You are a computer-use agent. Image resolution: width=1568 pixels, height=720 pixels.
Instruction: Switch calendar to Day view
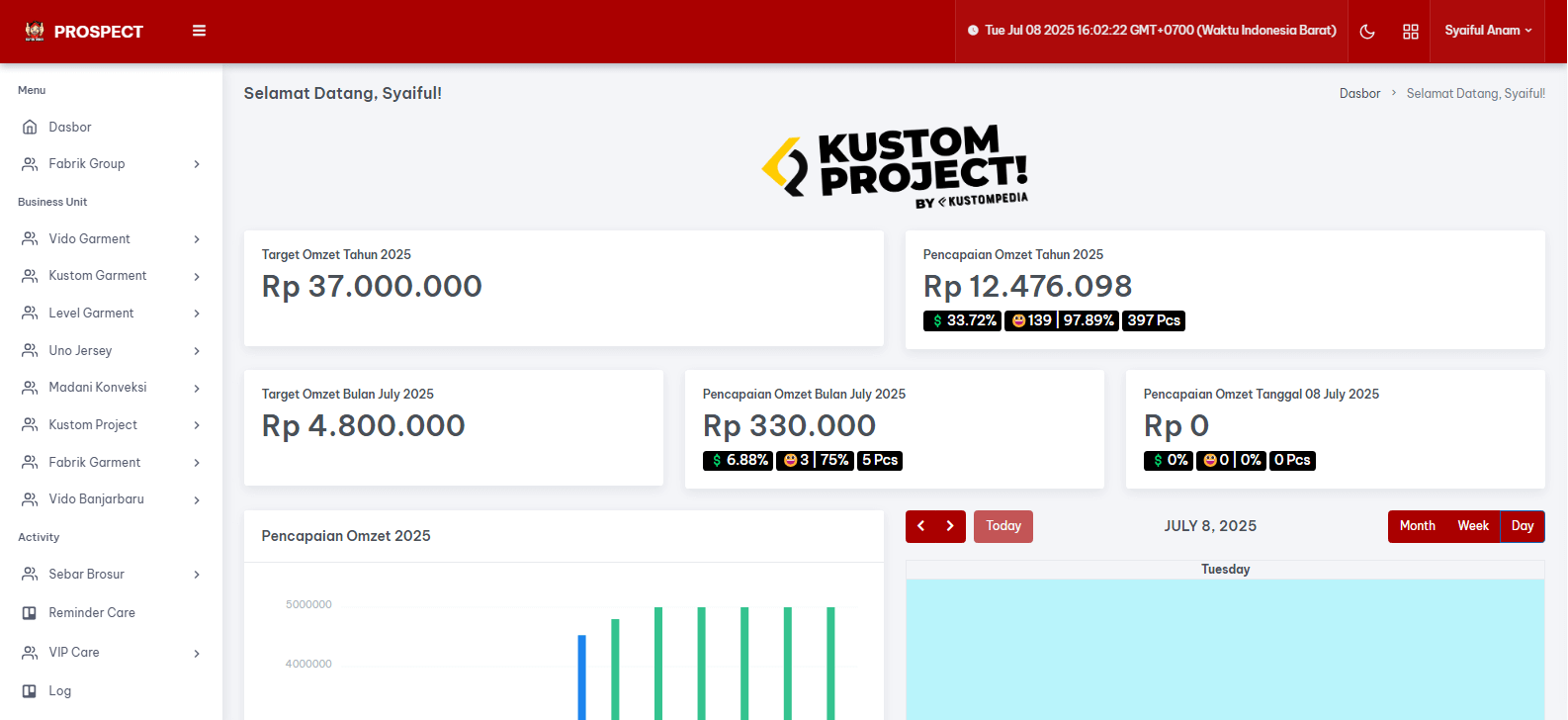coord(1523,526)
